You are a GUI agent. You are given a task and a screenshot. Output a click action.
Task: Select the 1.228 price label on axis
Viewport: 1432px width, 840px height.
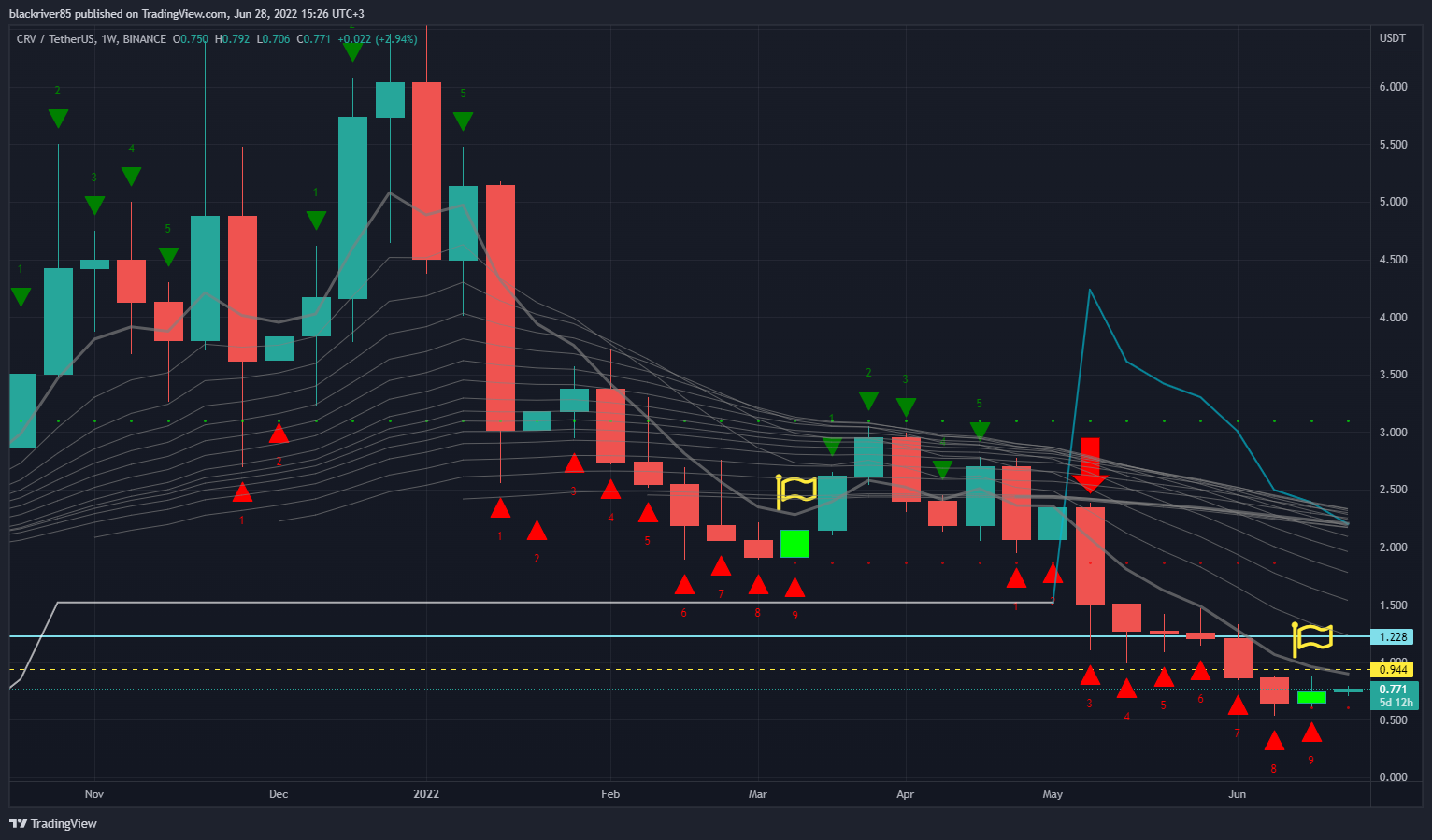[x=1392, y=637]
